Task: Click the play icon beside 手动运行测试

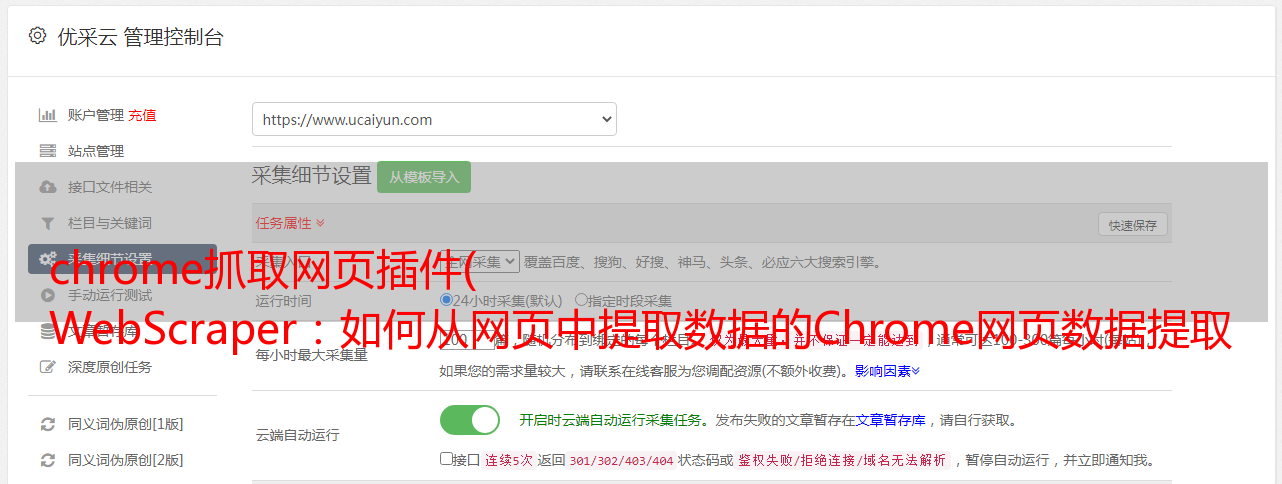Action: 47,295
